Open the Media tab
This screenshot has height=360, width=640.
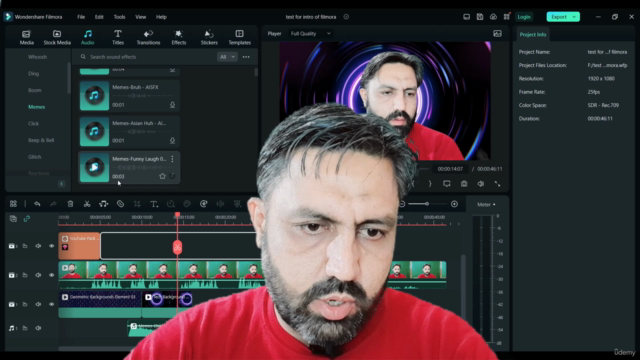tap(27, 37)
